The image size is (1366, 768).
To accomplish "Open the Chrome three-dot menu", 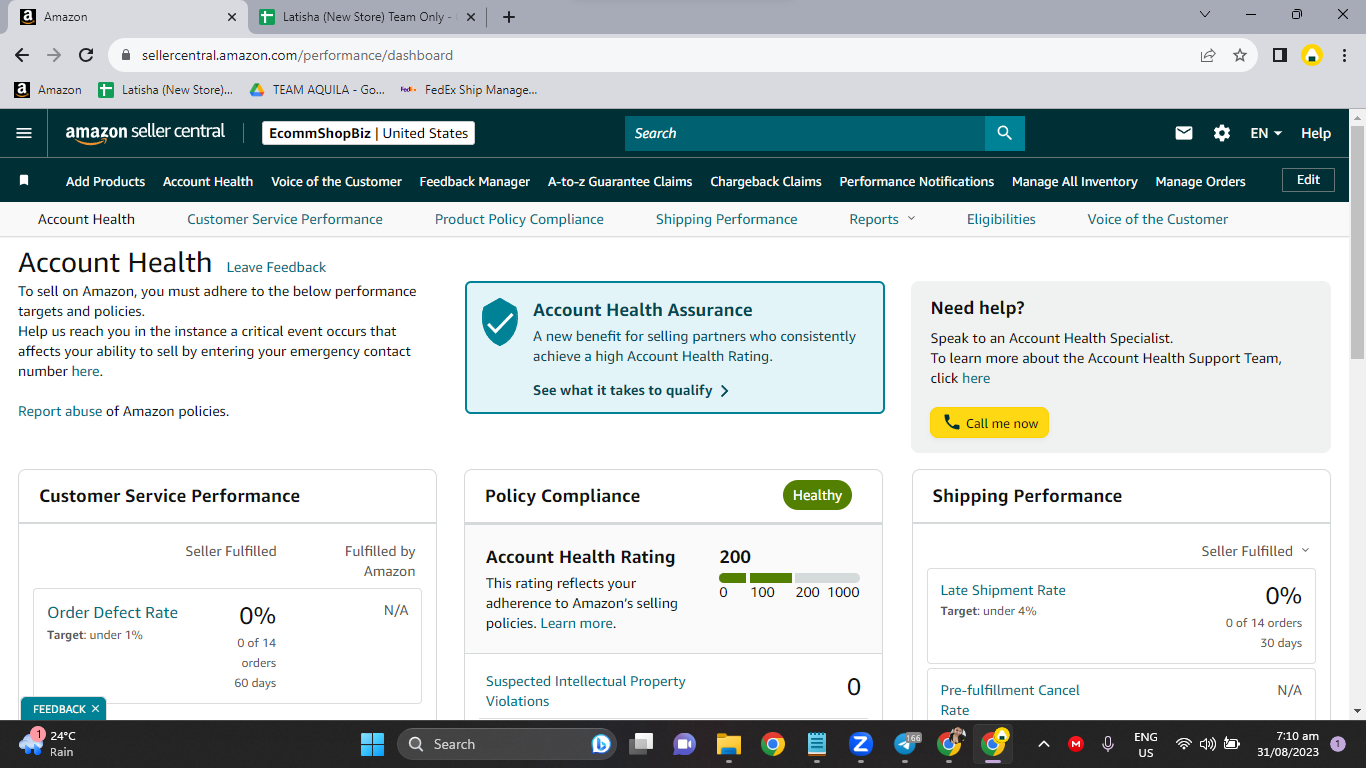I will click(x=1343, y=55).
